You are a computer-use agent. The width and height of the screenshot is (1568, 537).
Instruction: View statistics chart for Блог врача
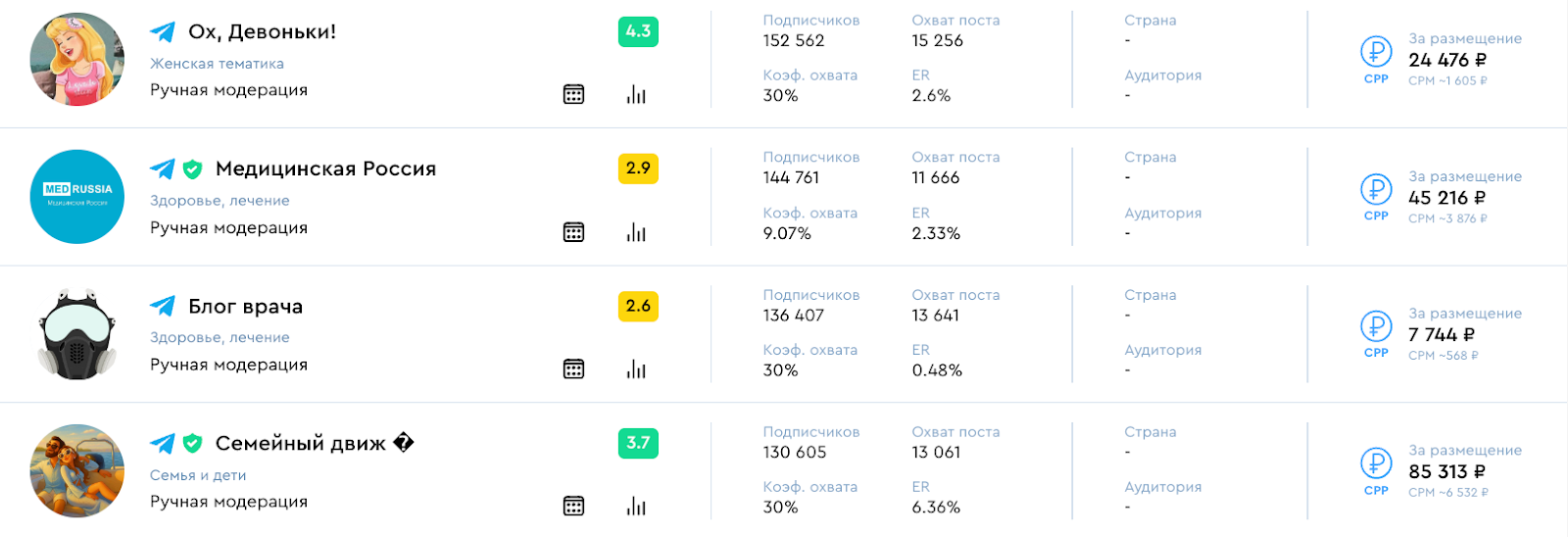pyautogui.click(x=636, y=368)
